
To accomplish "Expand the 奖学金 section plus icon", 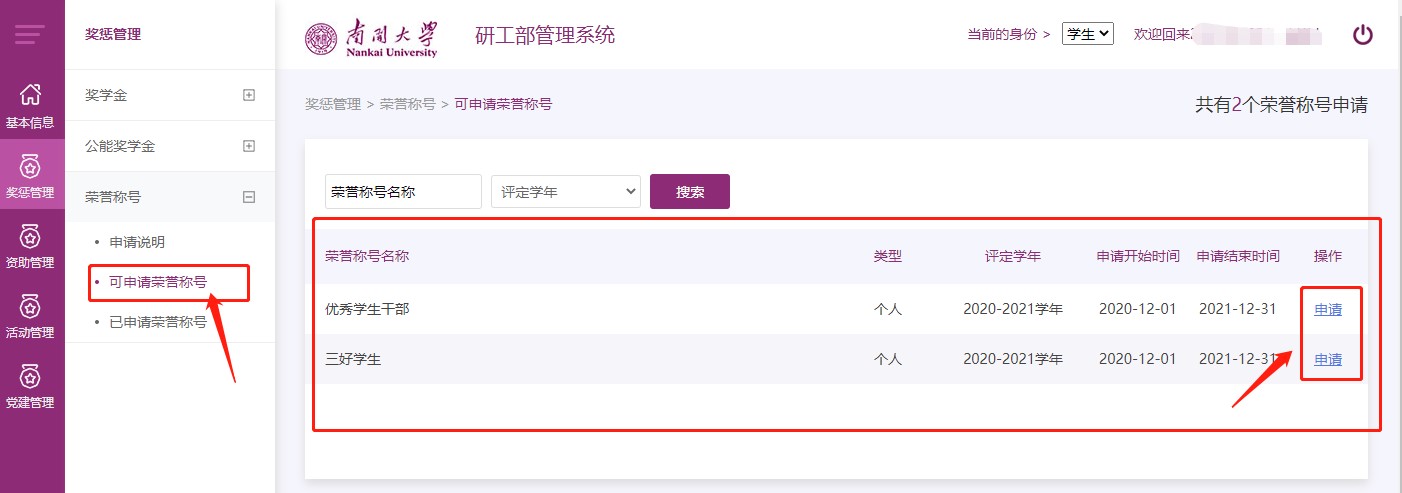I will click(x=249, y=95).
